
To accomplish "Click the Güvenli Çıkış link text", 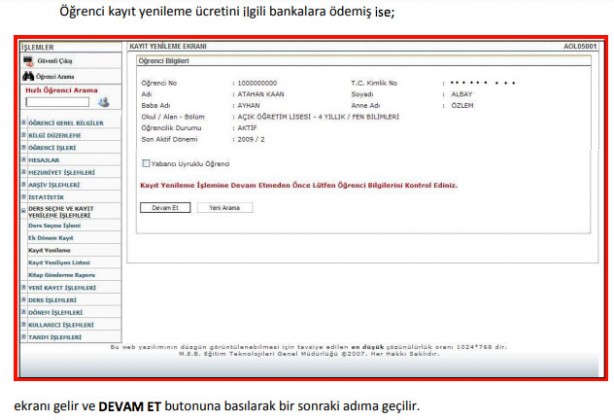I will pyautogui.click(x=55, y=61).
